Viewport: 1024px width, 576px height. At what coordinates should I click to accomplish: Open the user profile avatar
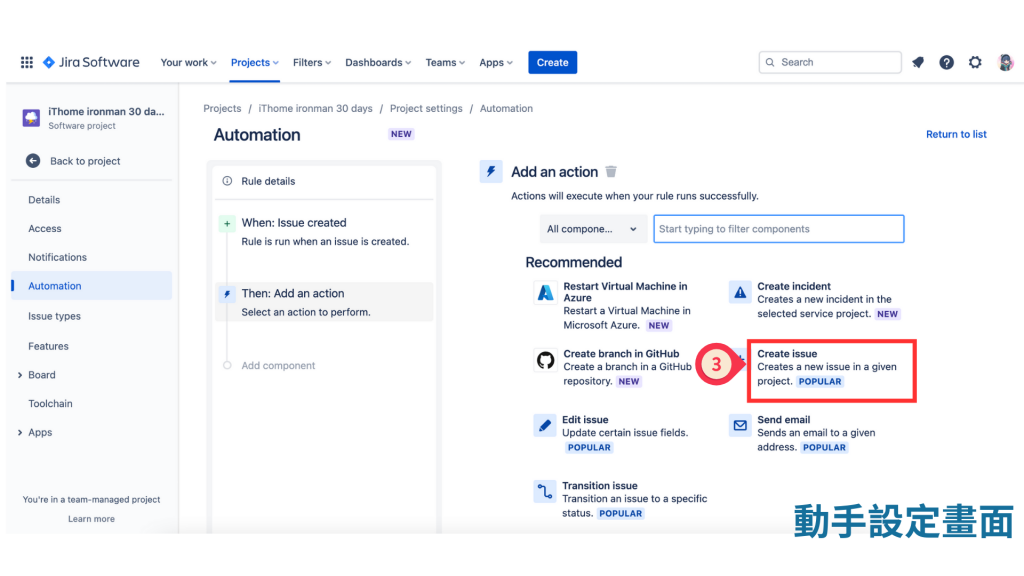[1006, 62]
